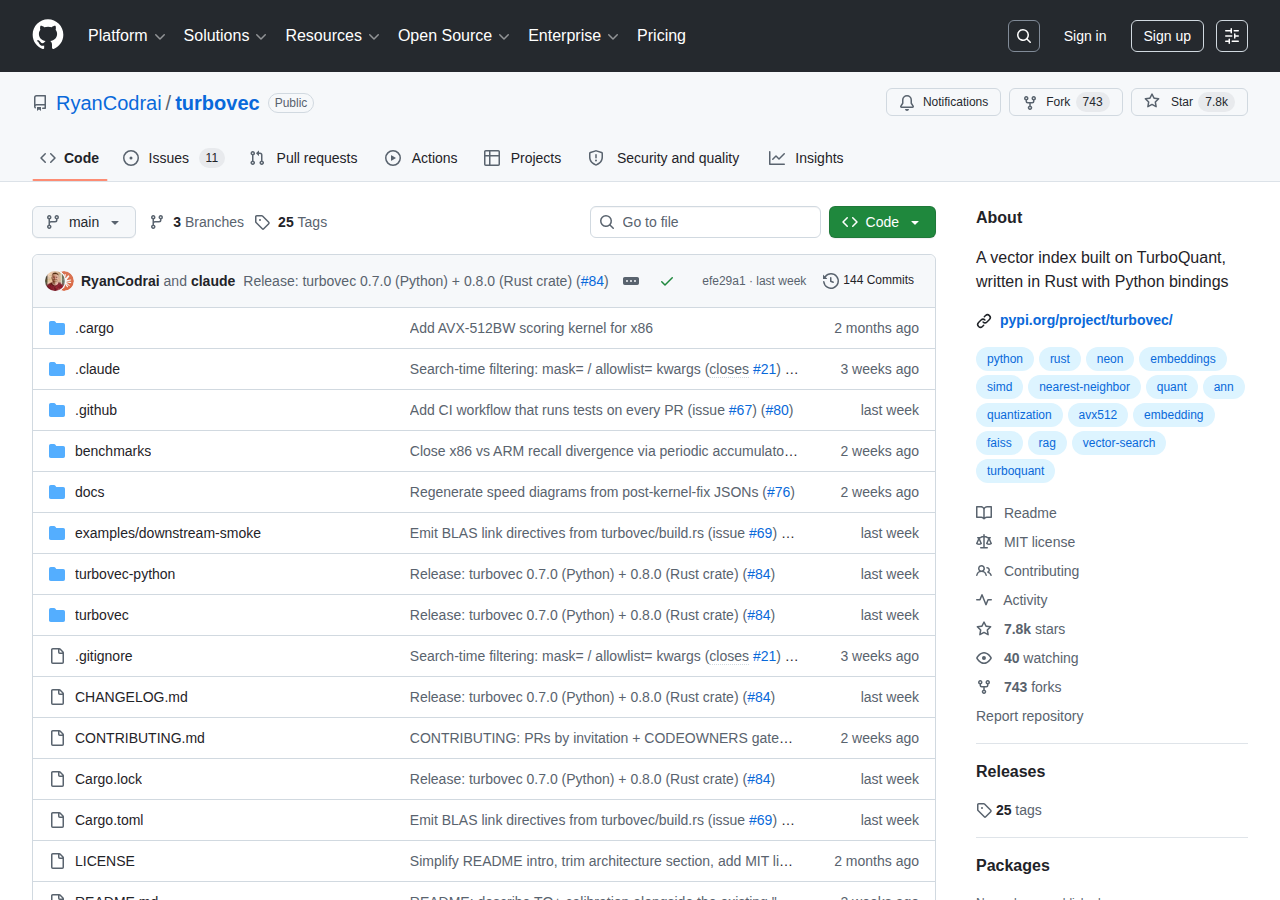Viewport: 1280px width, 900px height.
Task: Click the Sign in link
Action: pyautogui.click(x=1085, y=36)
